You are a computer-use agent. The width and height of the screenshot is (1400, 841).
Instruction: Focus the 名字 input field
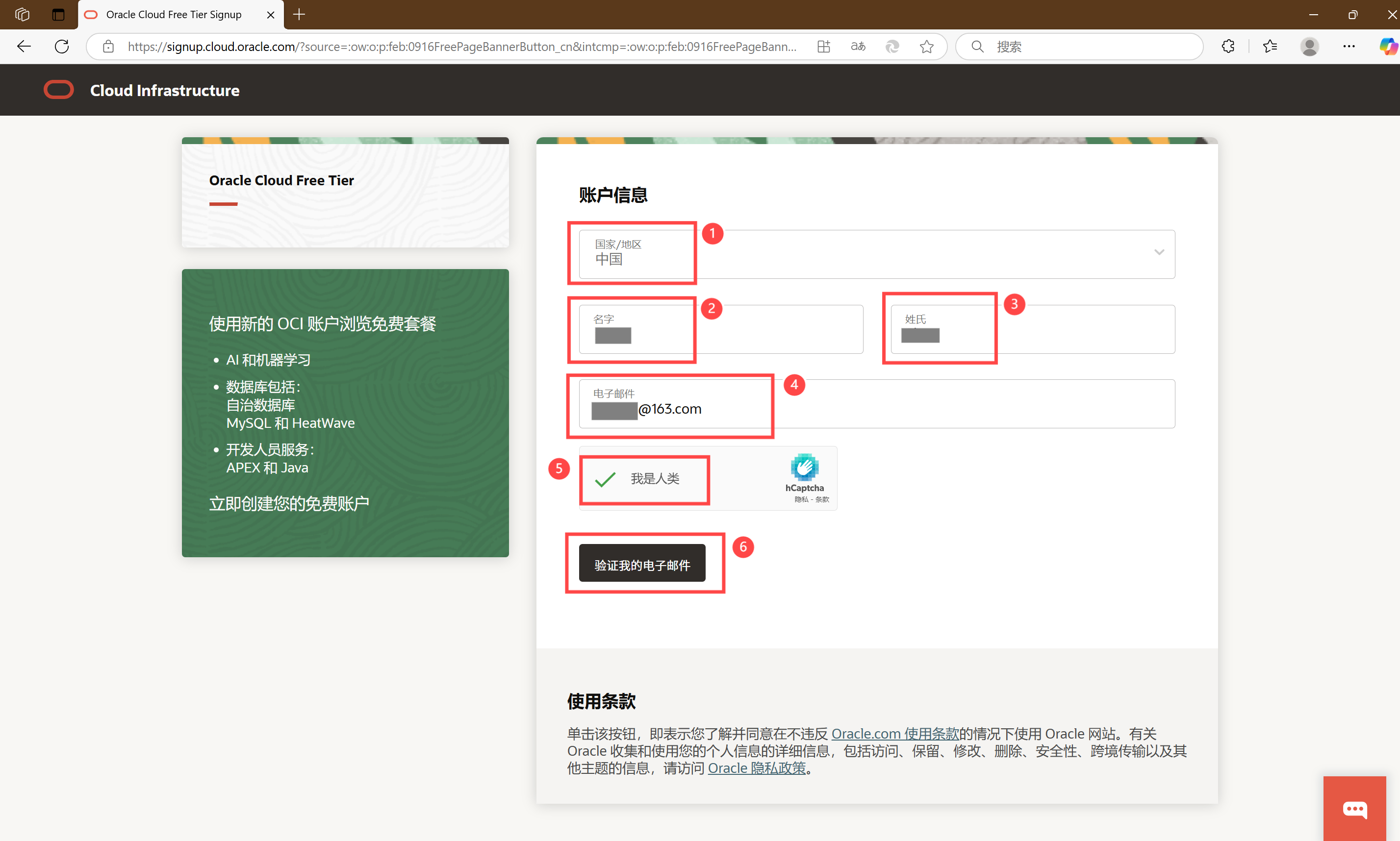[x=721, y=329]
